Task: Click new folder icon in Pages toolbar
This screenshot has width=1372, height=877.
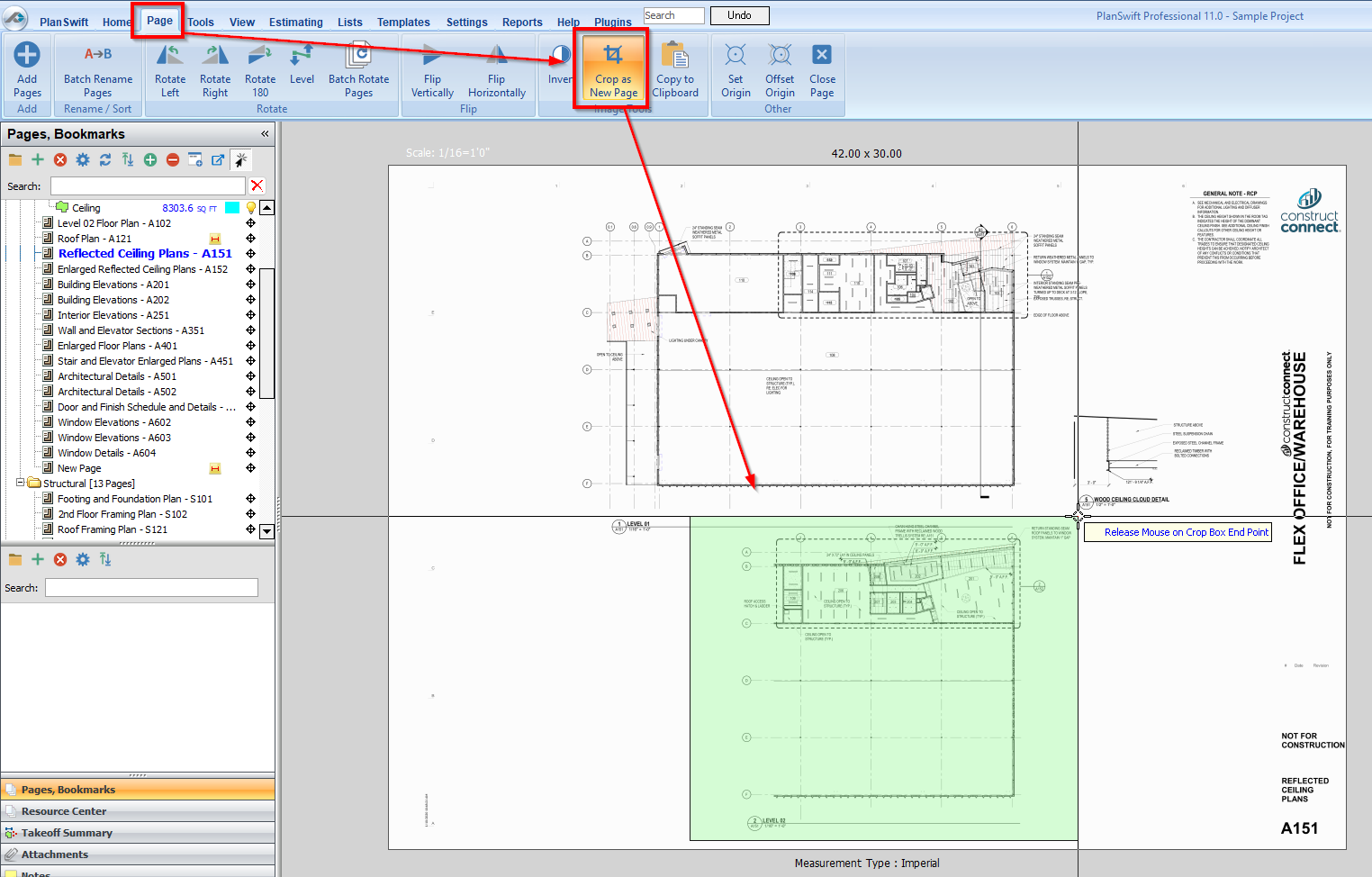Action: [15, 159]
